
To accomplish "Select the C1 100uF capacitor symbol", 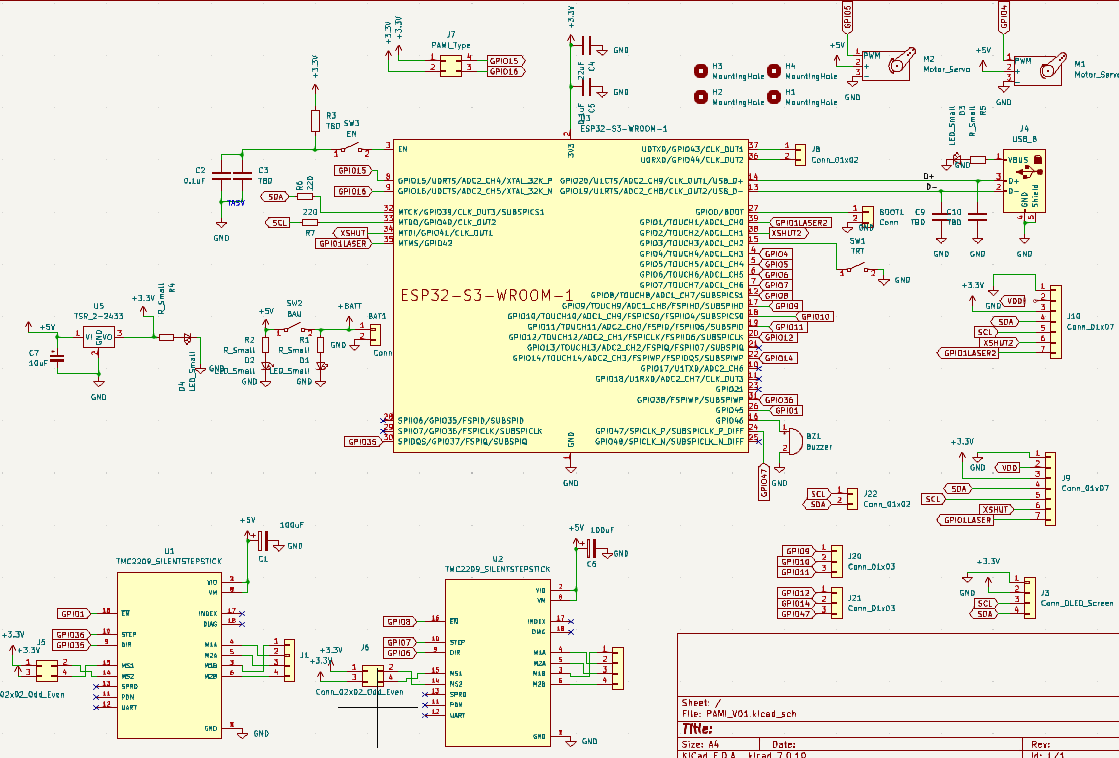I will coord(263,540).
